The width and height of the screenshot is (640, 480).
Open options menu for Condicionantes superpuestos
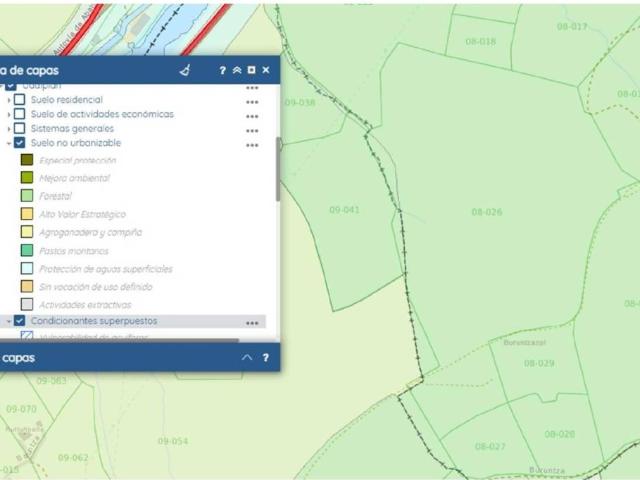(252, 323)
